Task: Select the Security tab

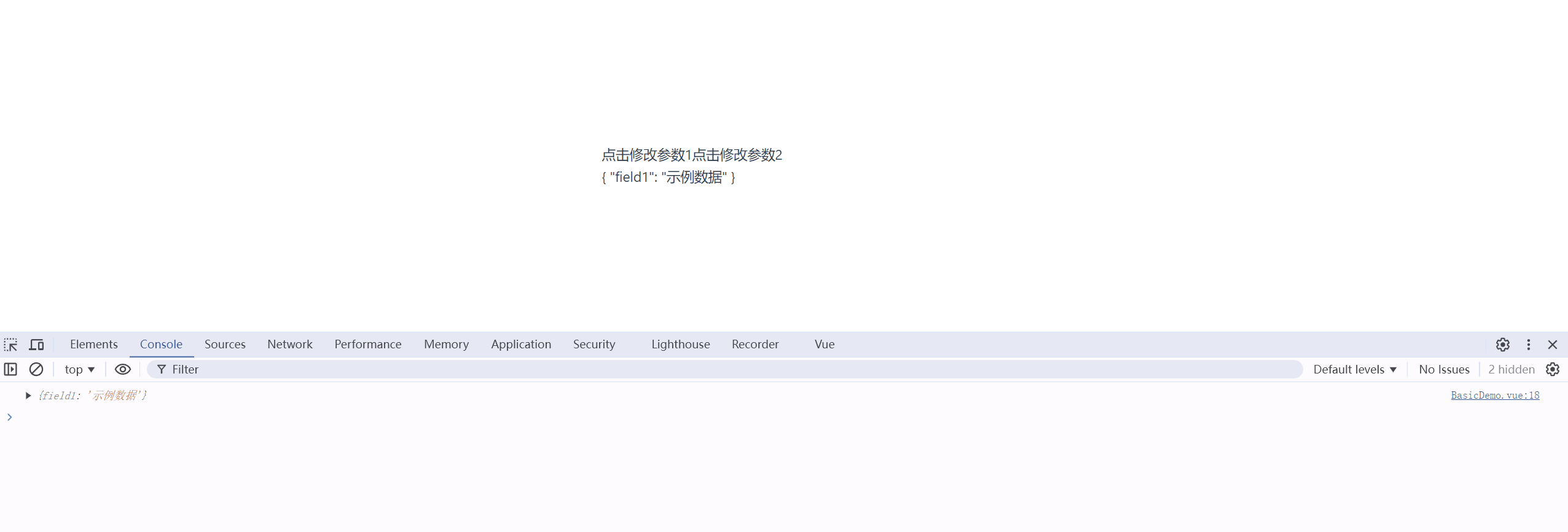Action: point(594,344)
